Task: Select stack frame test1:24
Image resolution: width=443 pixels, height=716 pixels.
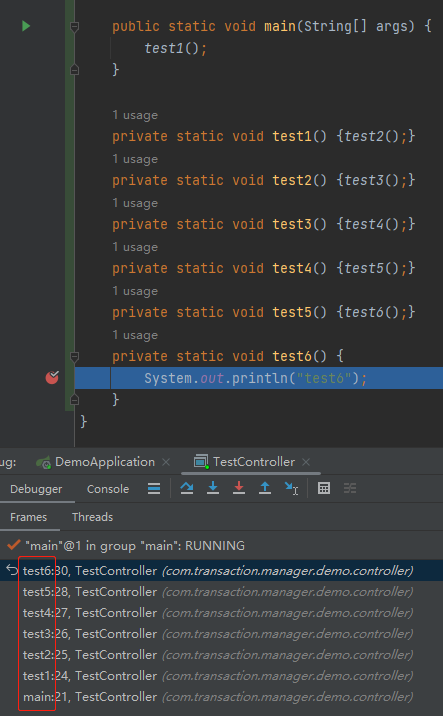Action: pos(222,676)
